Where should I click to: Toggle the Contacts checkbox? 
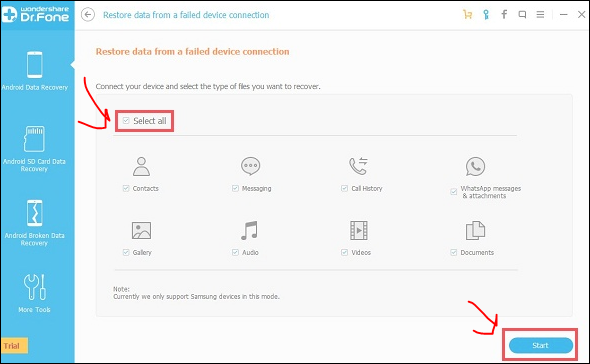[126, 188]
